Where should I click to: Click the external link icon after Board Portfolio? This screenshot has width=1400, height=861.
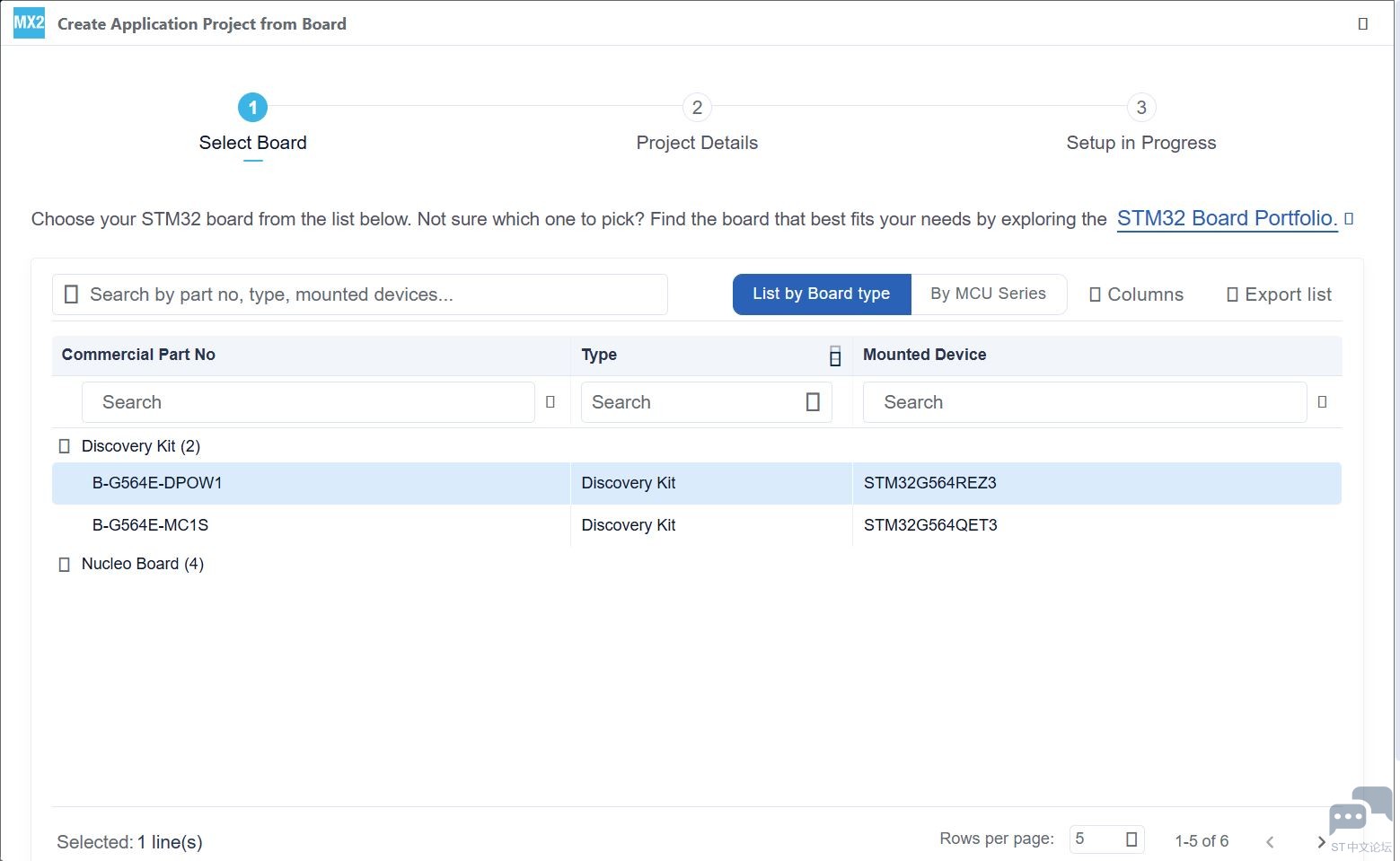pos(1349,218)
